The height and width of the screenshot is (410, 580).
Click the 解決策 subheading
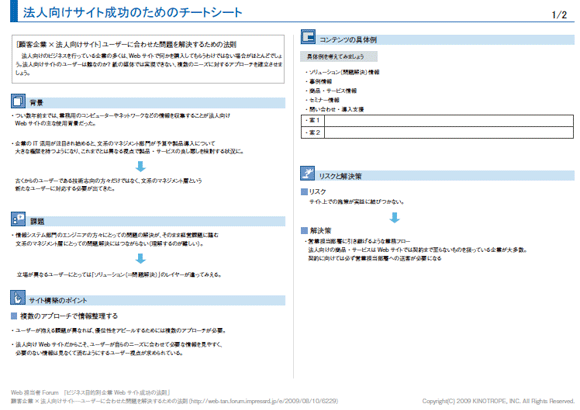[320, 231]
